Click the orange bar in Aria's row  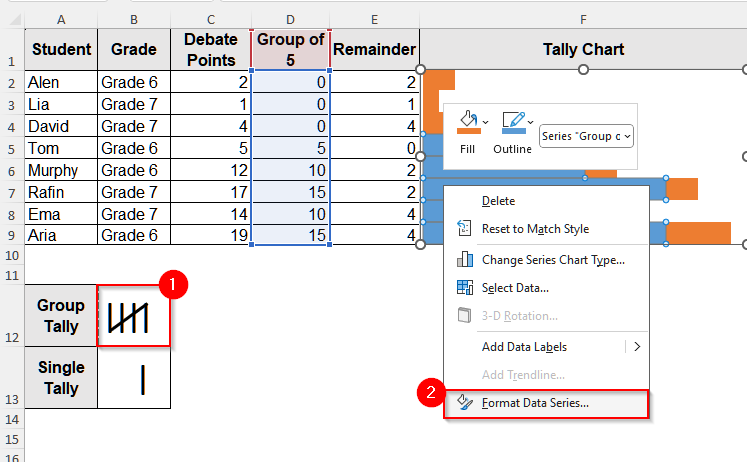pos(698,233)
